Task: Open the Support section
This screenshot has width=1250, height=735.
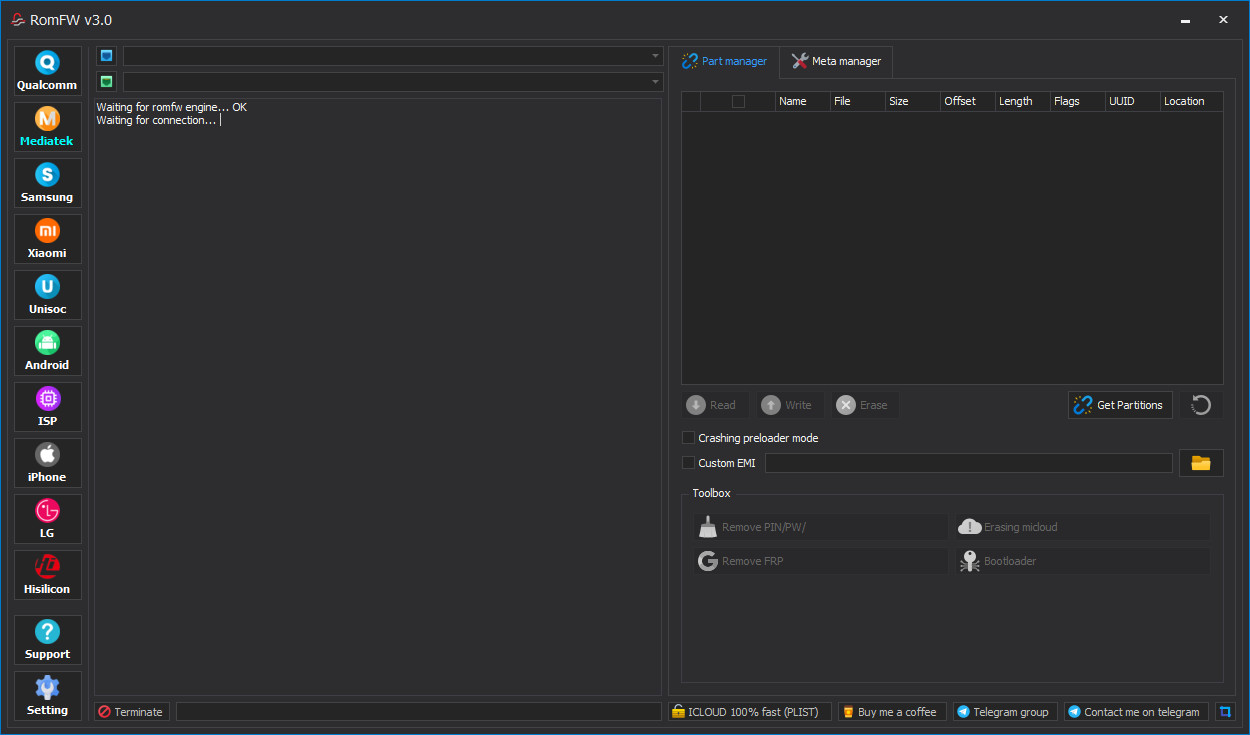Action: (47, 640)
